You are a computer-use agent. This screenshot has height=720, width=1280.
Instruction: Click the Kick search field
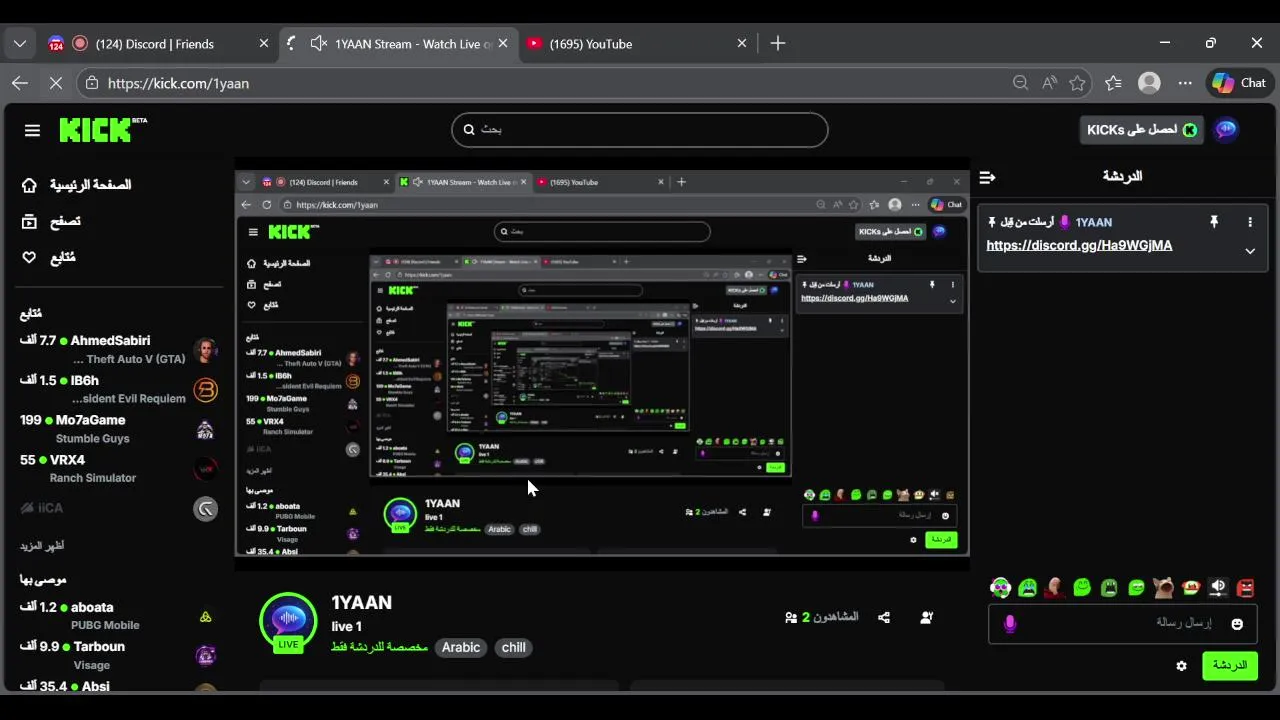(x=640, y=129)
